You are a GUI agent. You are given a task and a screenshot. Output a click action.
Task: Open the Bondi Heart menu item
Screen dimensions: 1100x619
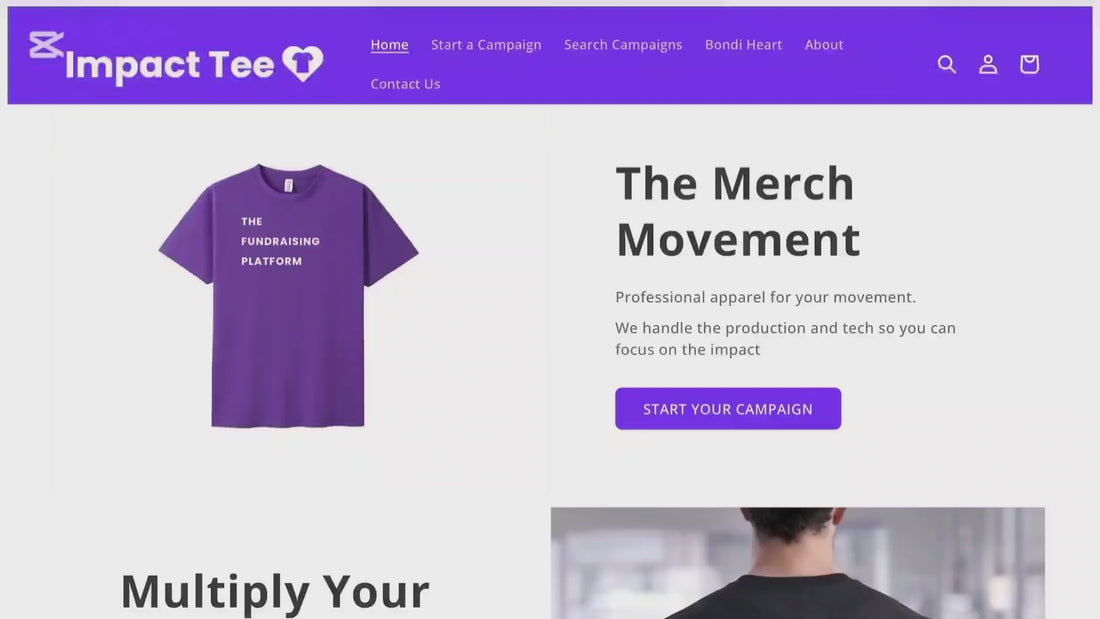coord(743,44)
